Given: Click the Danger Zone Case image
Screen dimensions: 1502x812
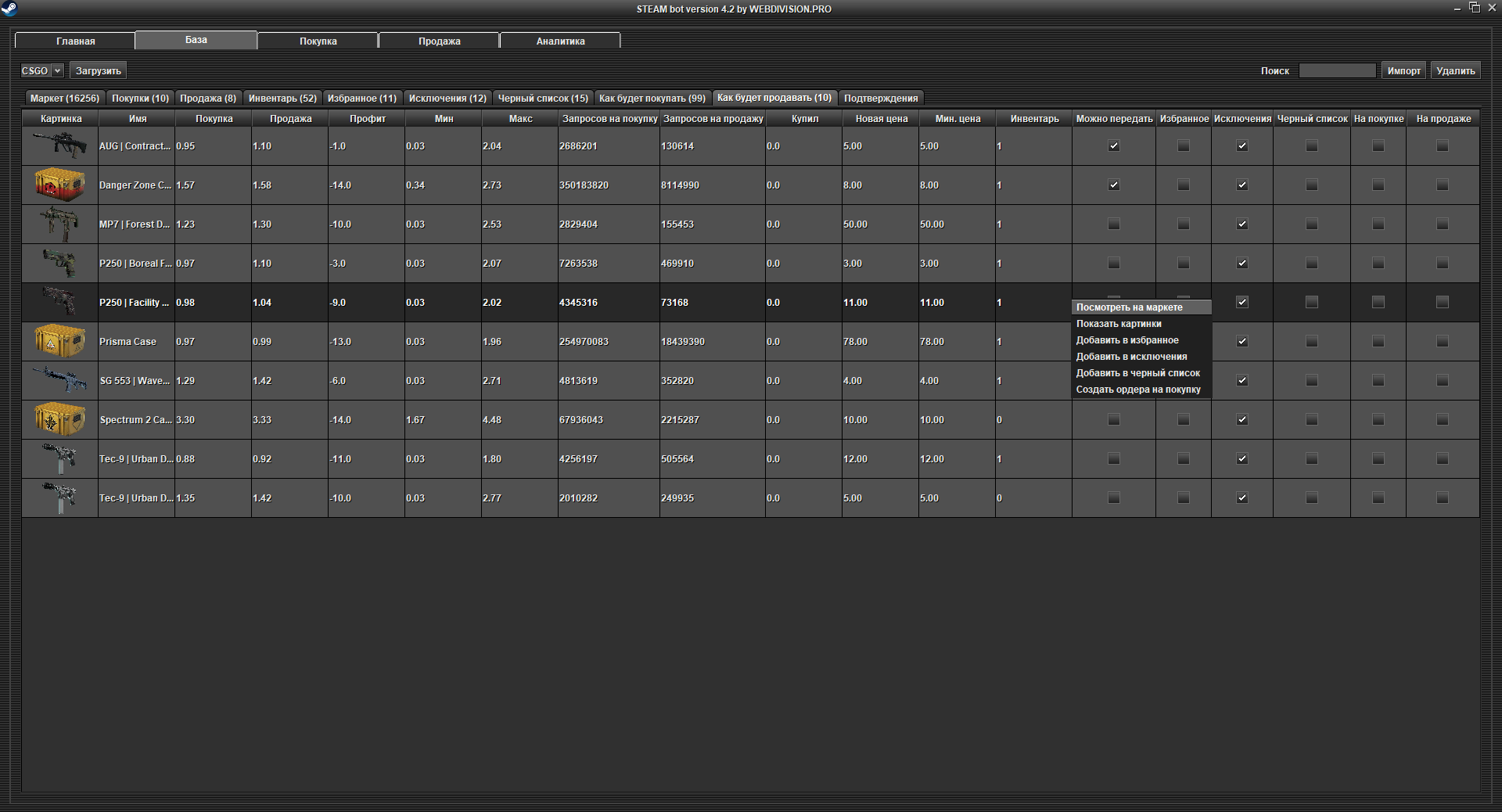Looking at the screenshot, I should 59,185.
